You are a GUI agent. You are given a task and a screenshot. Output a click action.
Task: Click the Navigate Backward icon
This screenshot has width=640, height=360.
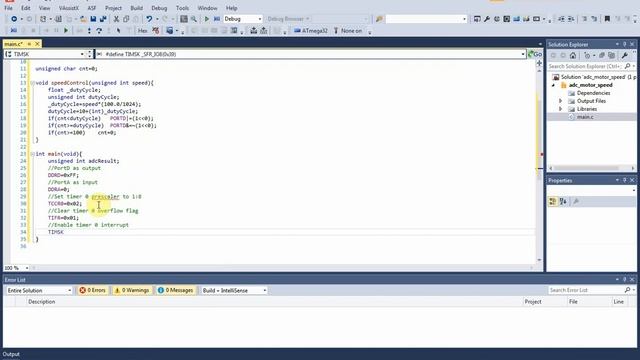[14, 19]
